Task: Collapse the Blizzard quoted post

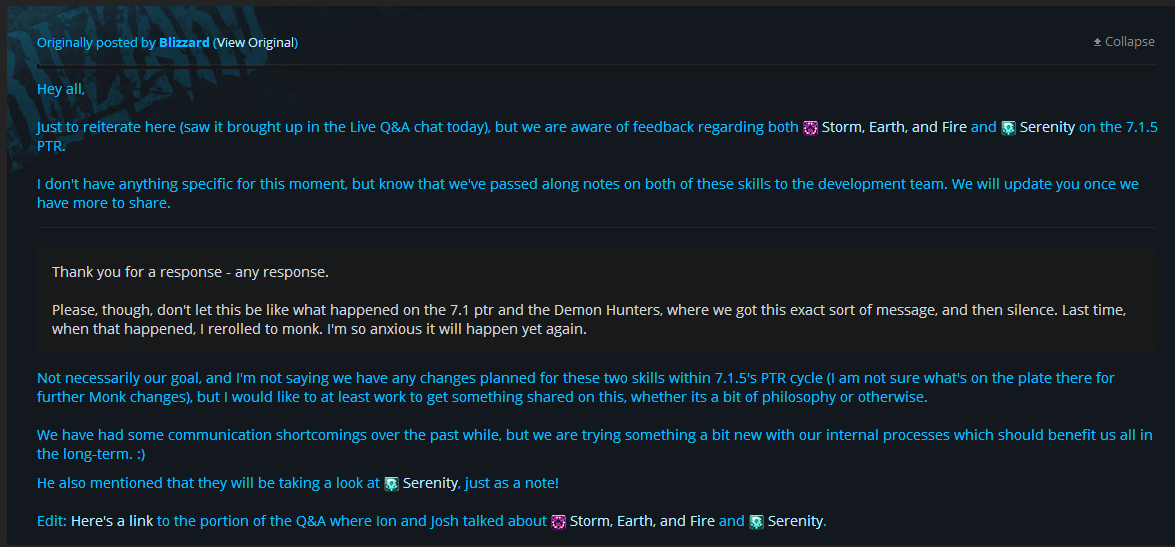Action: tap(1124, 42)
